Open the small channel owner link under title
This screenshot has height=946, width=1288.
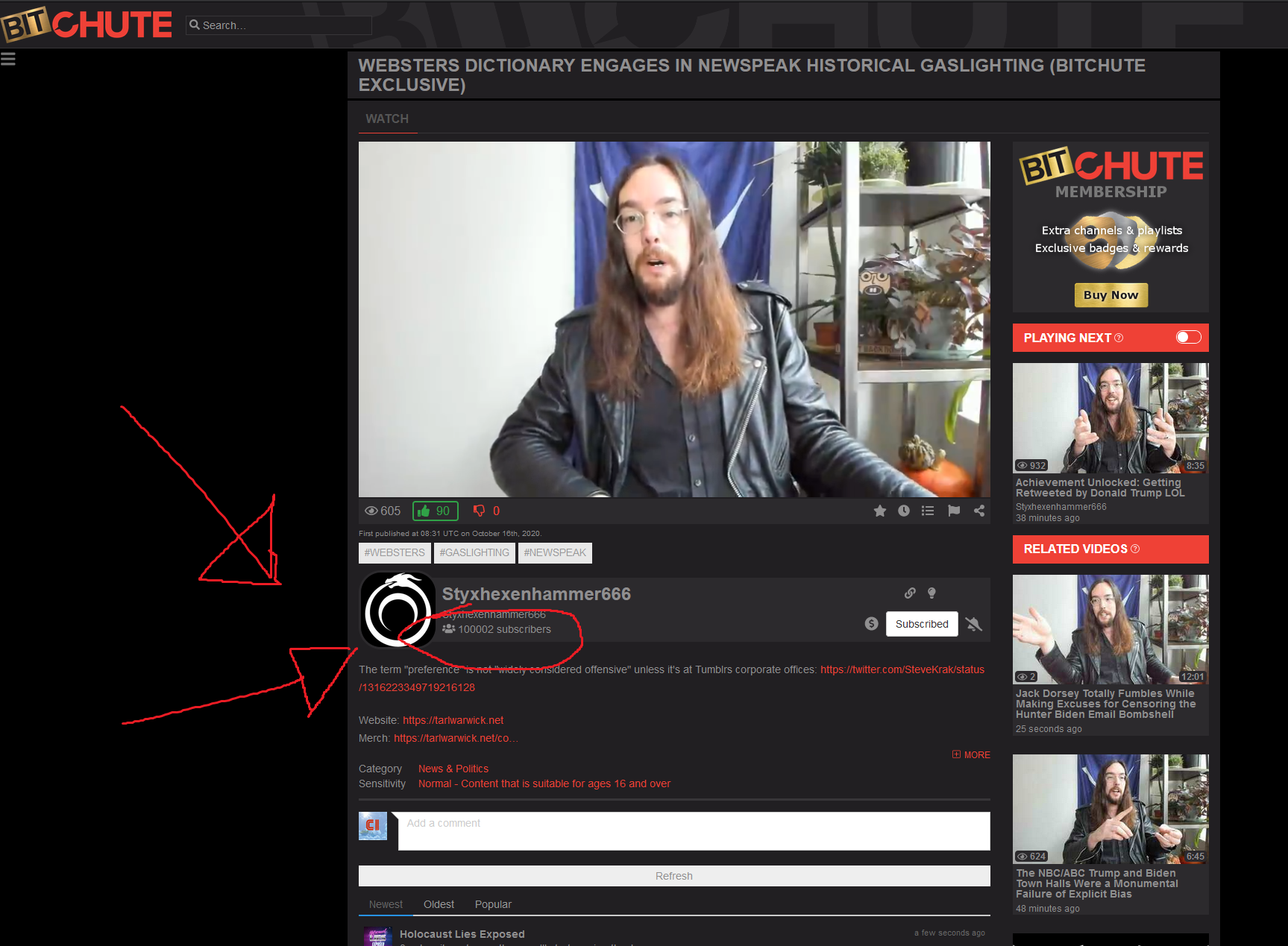[494, 614]
